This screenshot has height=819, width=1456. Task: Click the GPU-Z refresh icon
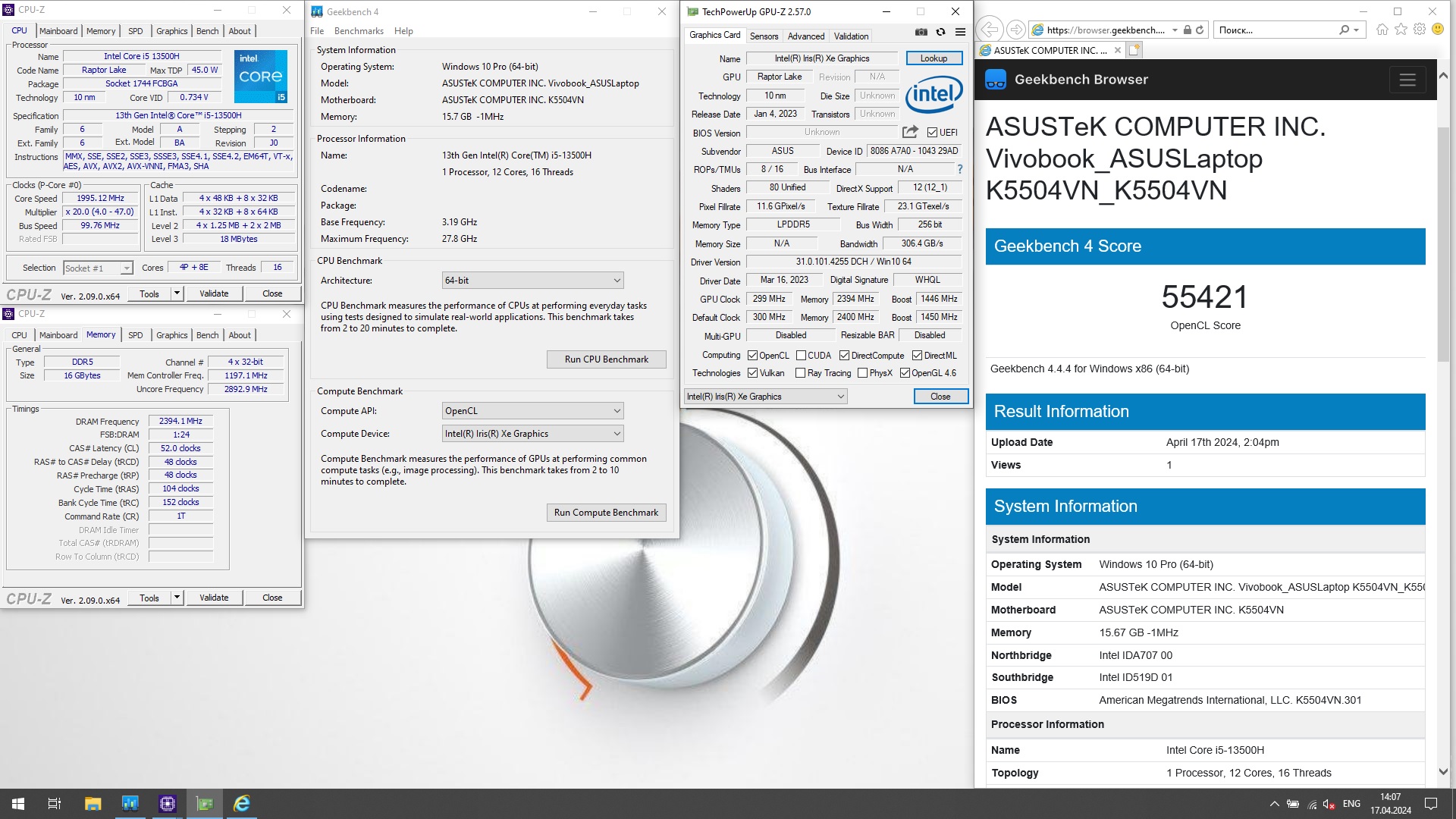click(x=940, y=33)
